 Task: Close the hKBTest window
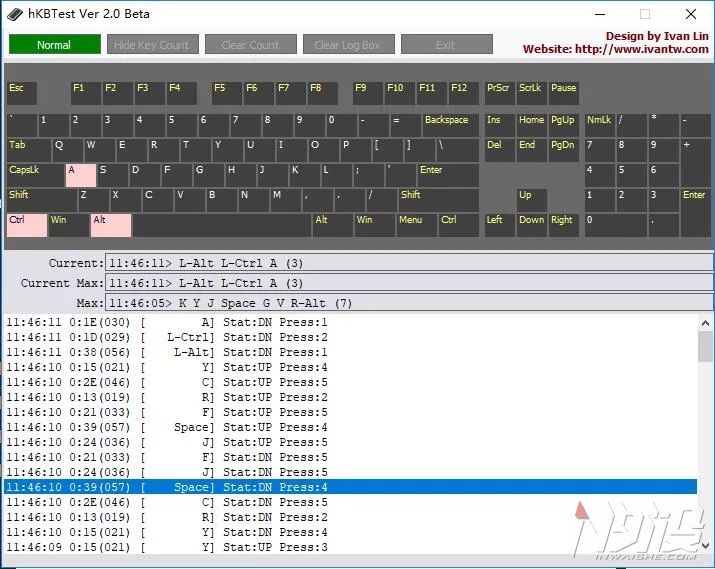690,14
